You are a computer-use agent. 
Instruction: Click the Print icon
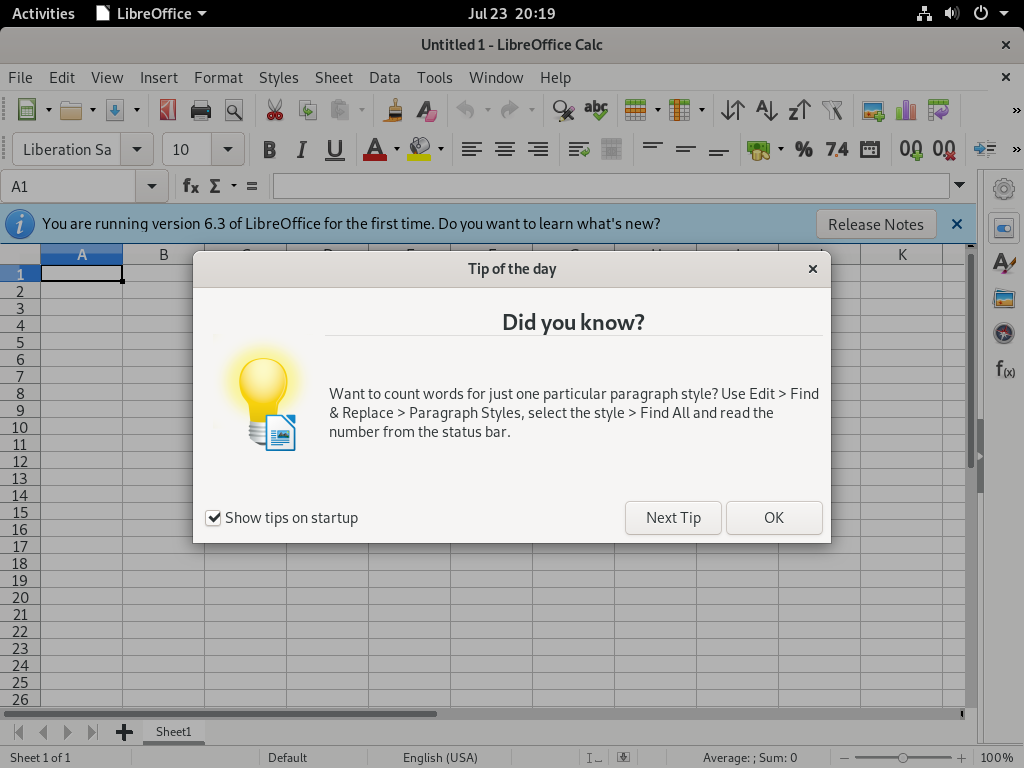pyautogui.click(x=200, y=110)
